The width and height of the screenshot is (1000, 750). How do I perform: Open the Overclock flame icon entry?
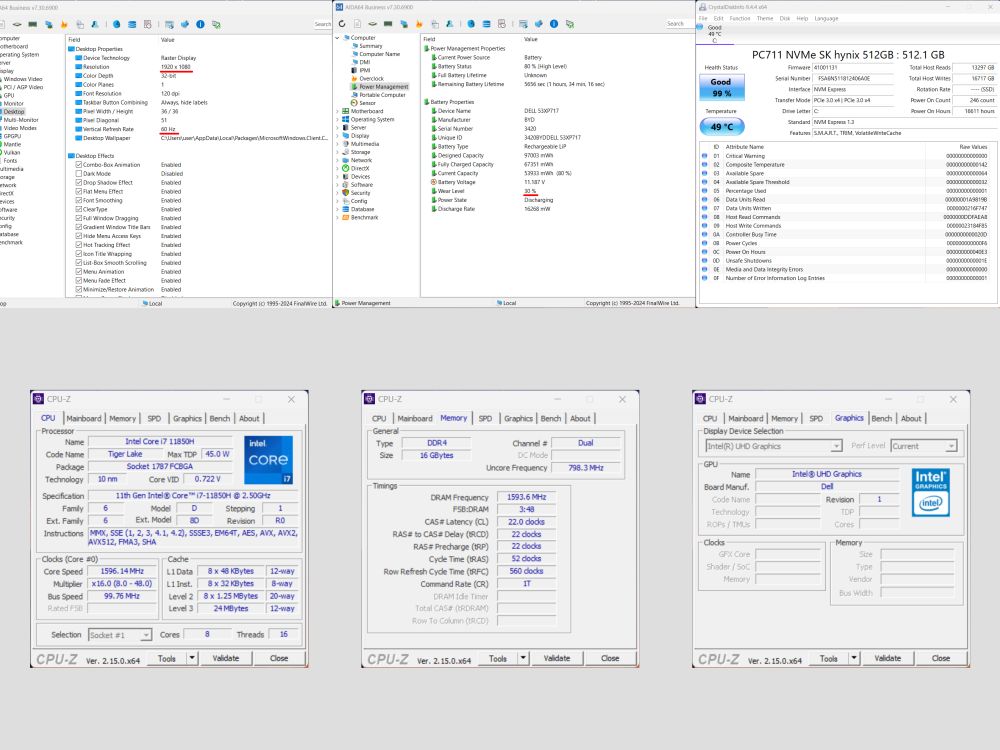pyautogui.click(x=370, y=78)
